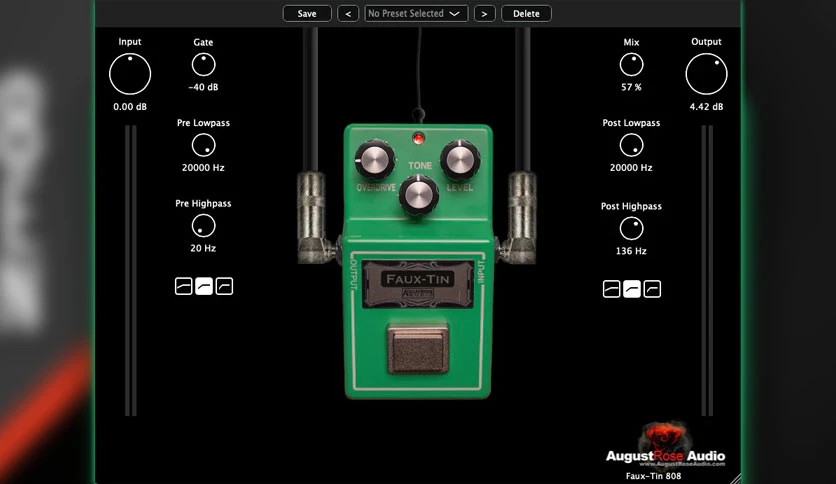Click the 4.42 dB output value
This screenshot has height=484, width=836.
pyautogui.click(x=706, y=107)
